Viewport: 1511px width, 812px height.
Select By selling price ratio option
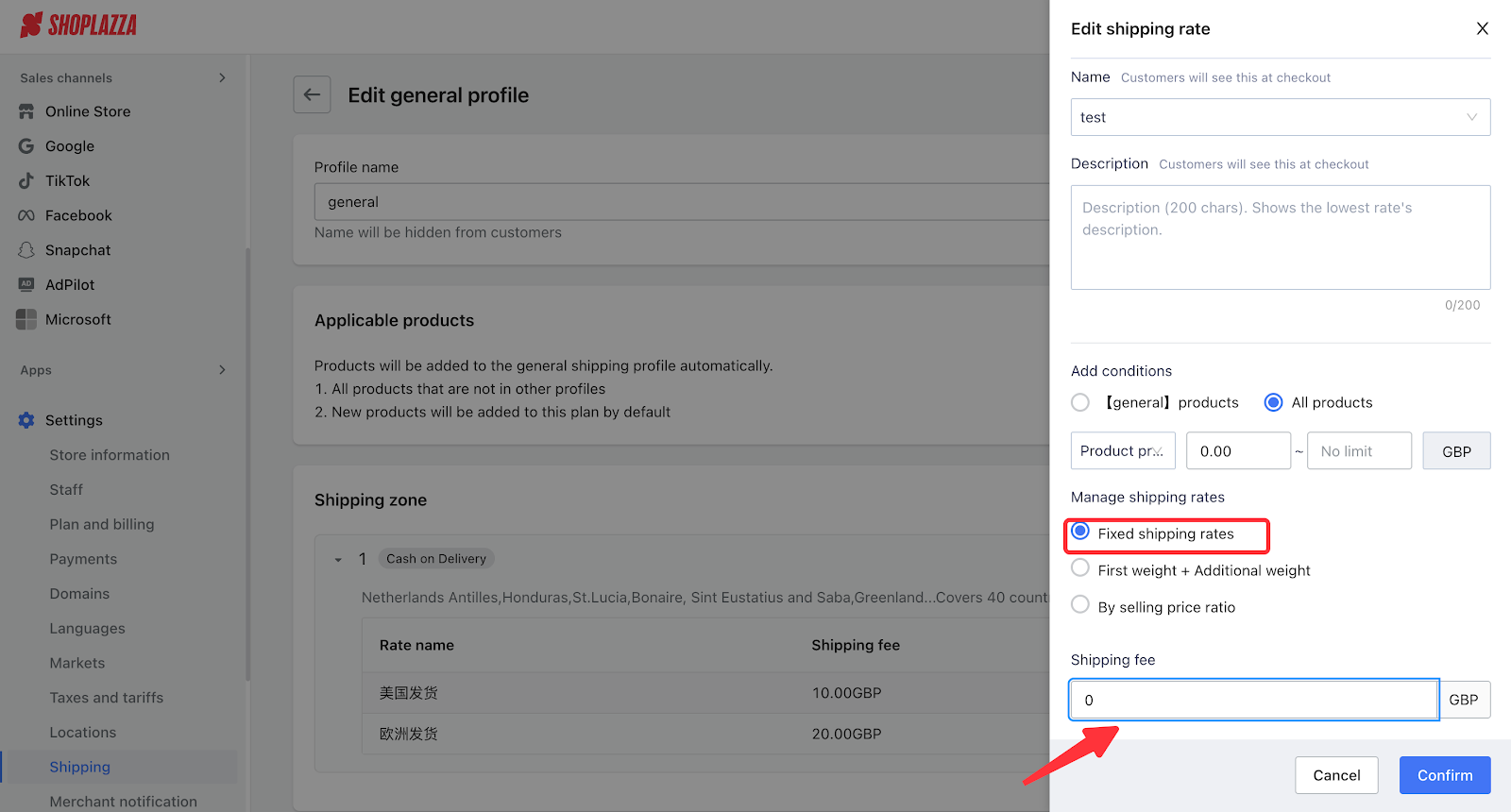[1080, 604]
